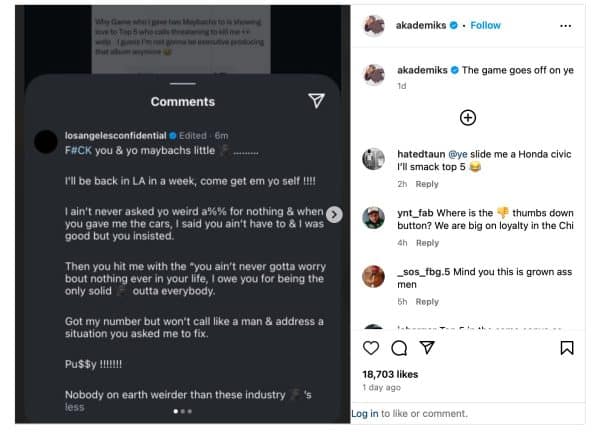Reply to ynt_fab's comment
Screen dimensions: 600x439
click(427, 243)
